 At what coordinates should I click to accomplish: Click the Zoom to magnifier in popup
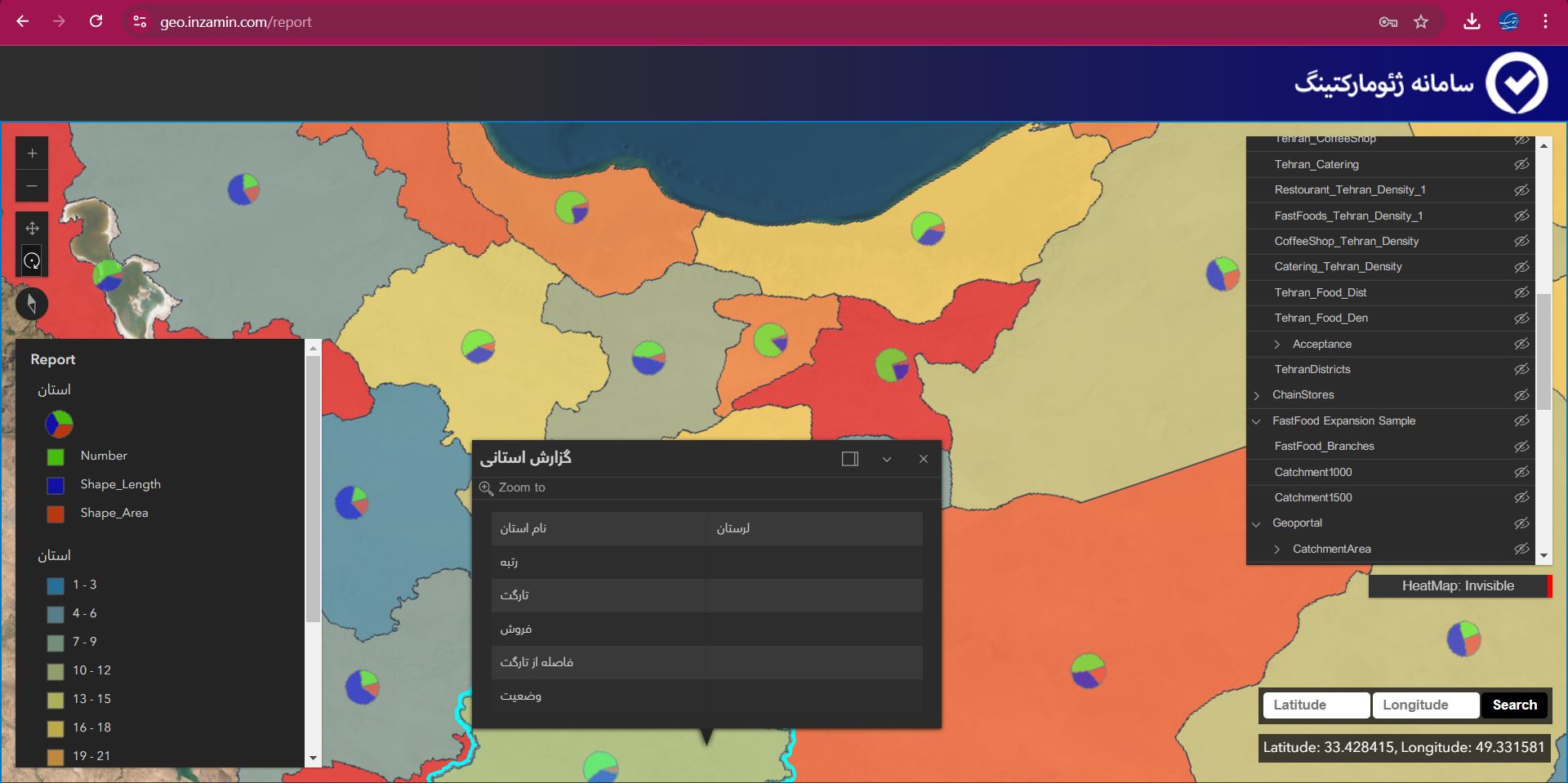pos(487,488)
